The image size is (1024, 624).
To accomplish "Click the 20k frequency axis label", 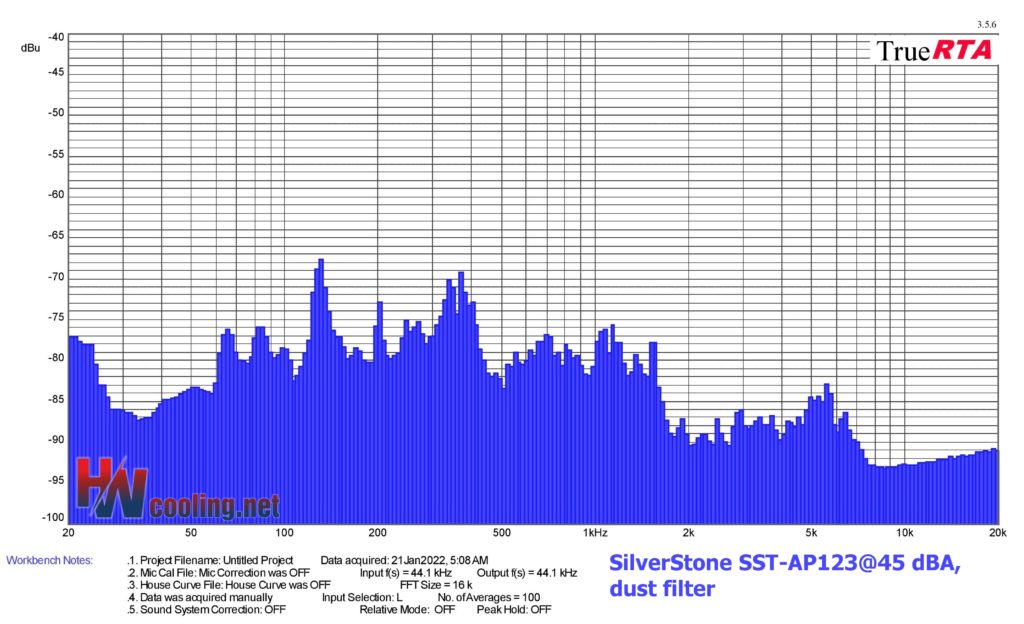I will pos(998,533).
